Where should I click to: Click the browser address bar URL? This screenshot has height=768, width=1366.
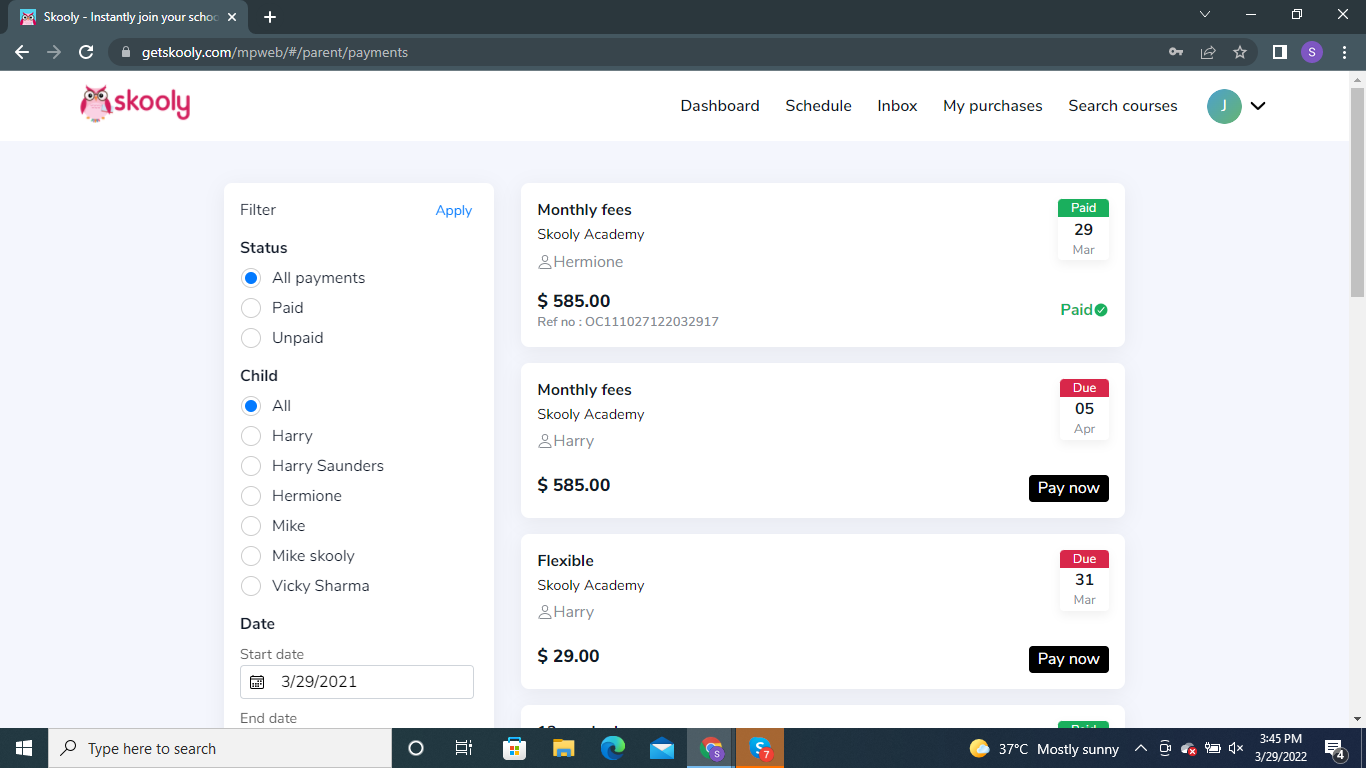click(x=275, y=52)
